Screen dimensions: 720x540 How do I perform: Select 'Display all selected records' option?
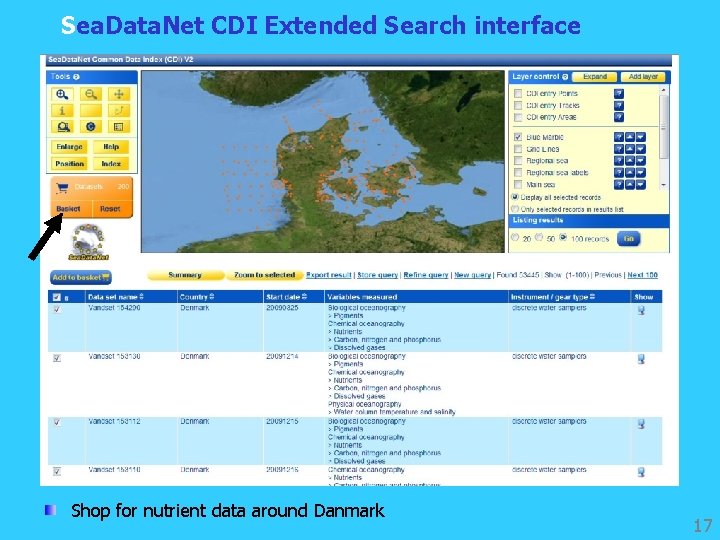(x=515, y=197)
